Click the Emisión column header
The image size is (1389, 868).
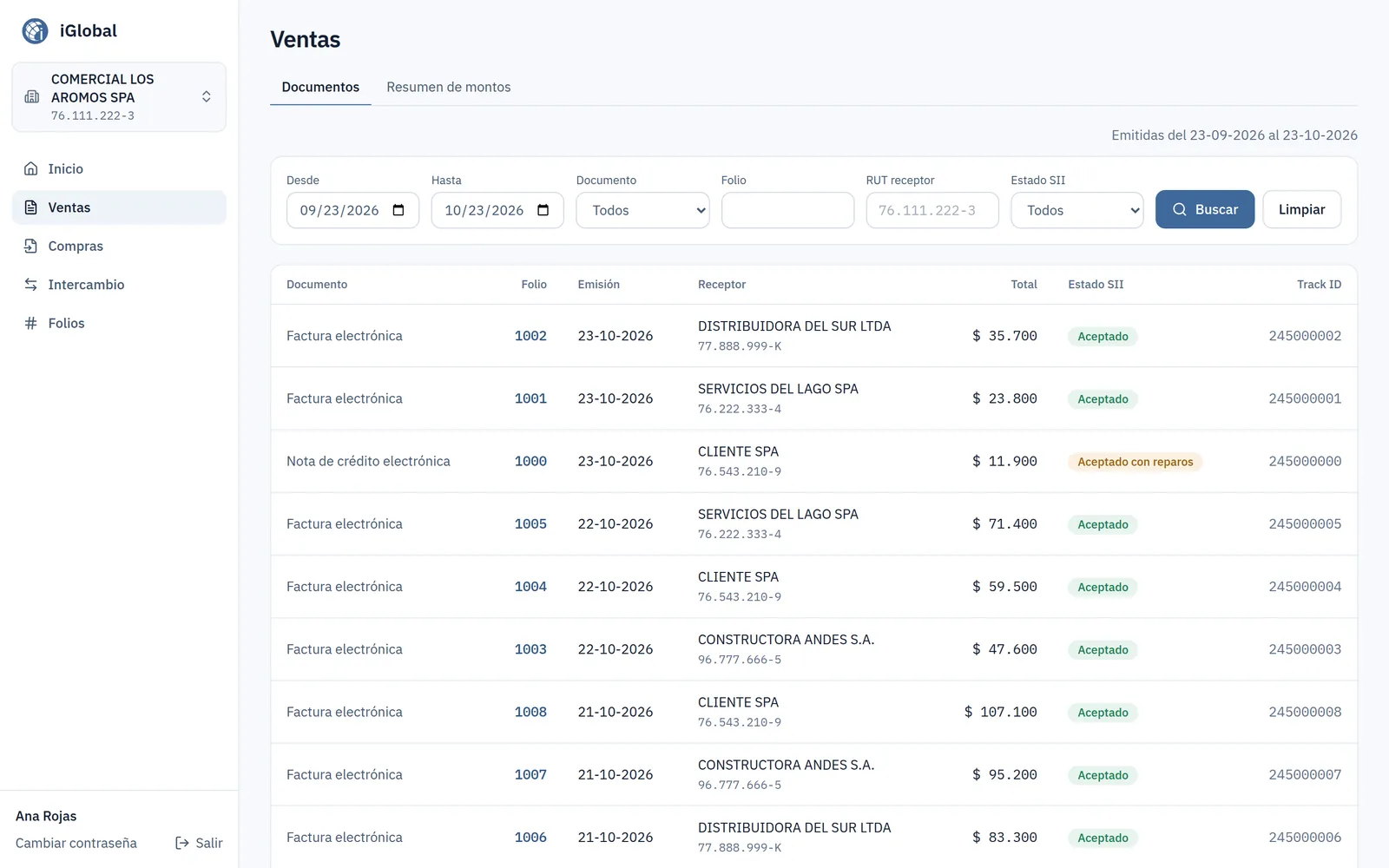[599, 285]
